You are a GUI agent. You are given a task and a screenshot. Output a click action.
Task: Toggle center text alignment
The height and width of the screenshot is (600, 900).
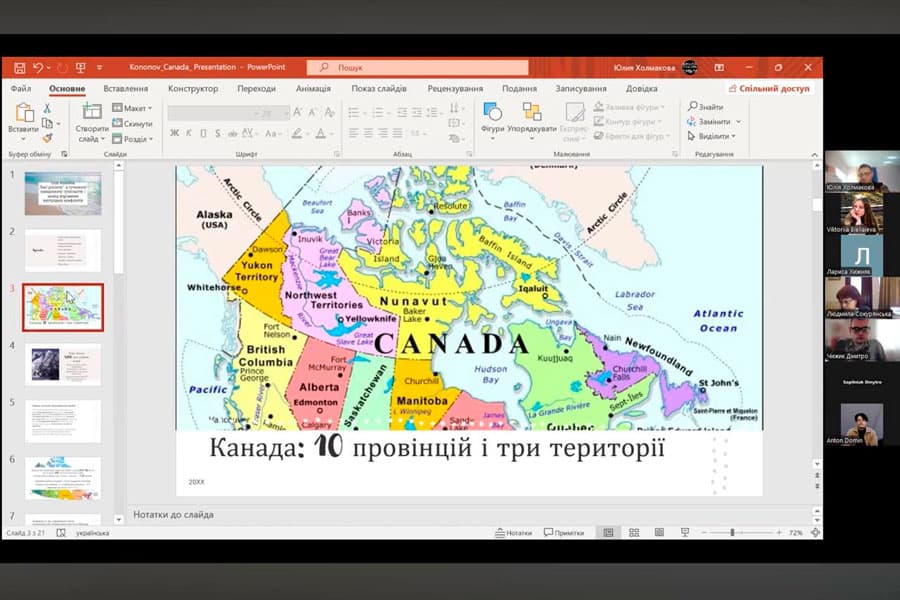[368, 133]
